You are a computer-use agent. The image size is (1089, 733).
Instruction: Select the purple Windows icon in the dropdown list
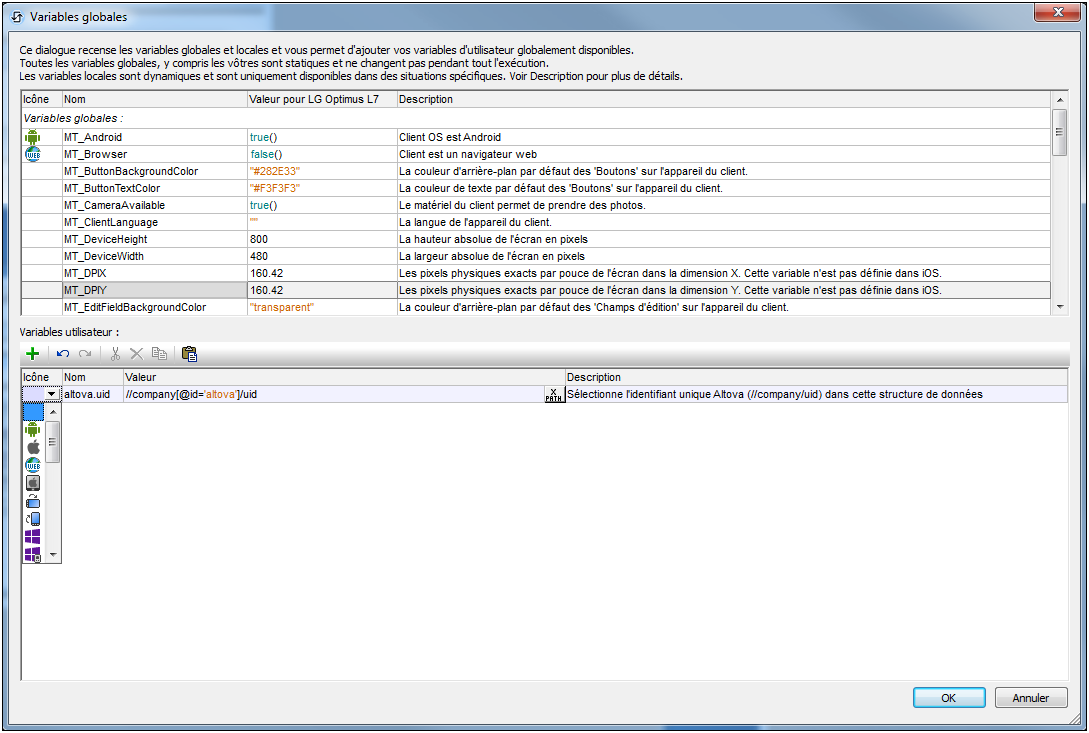(x=33, y=537)
